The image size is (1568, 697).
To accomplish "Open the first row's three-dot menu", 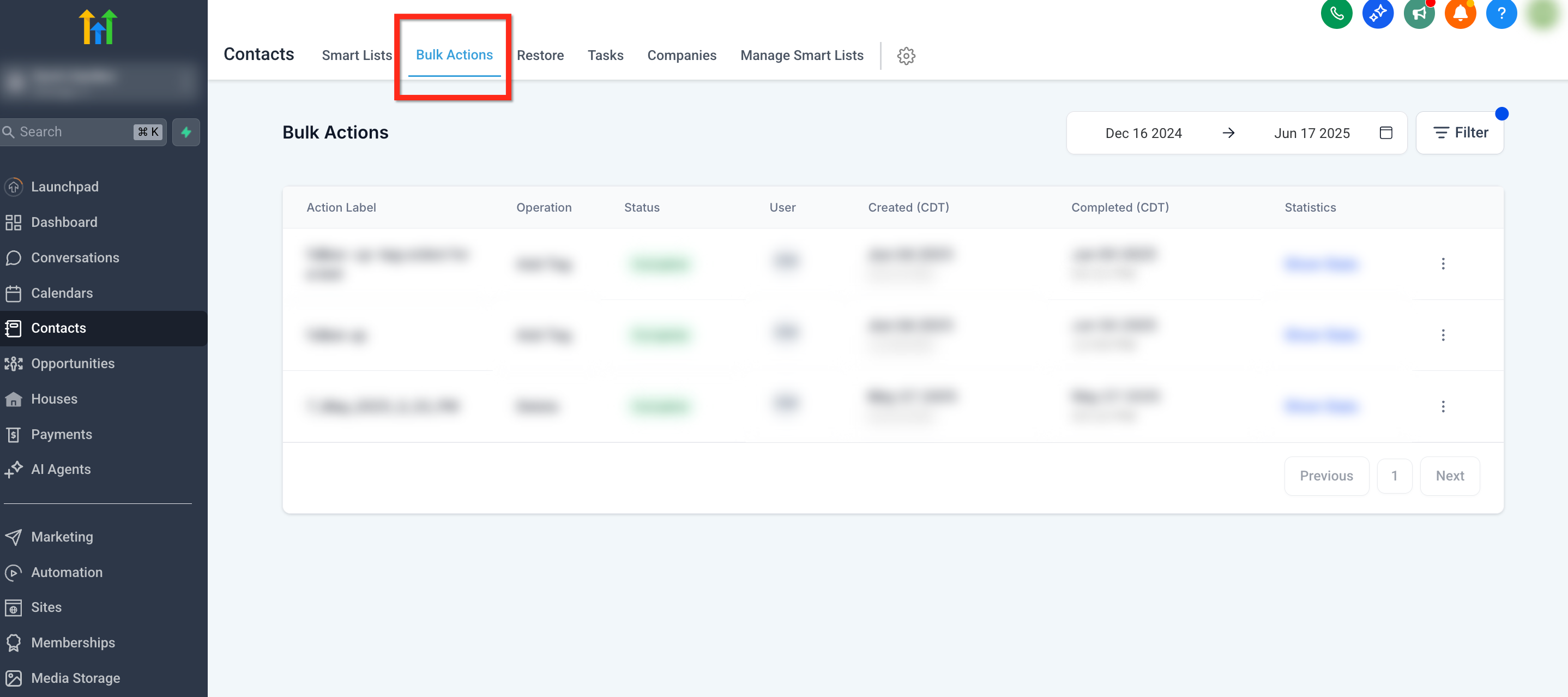I will pyautogui.click(x=1443, y=263).
